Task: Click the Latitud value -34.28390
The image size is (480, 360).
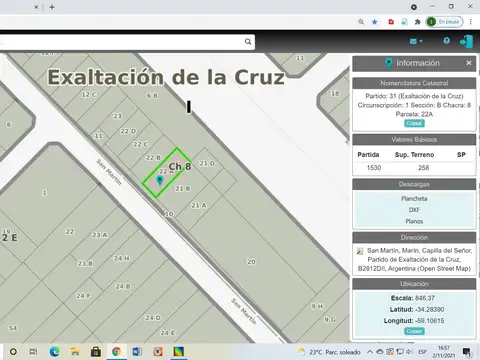Action: point(430,309)
